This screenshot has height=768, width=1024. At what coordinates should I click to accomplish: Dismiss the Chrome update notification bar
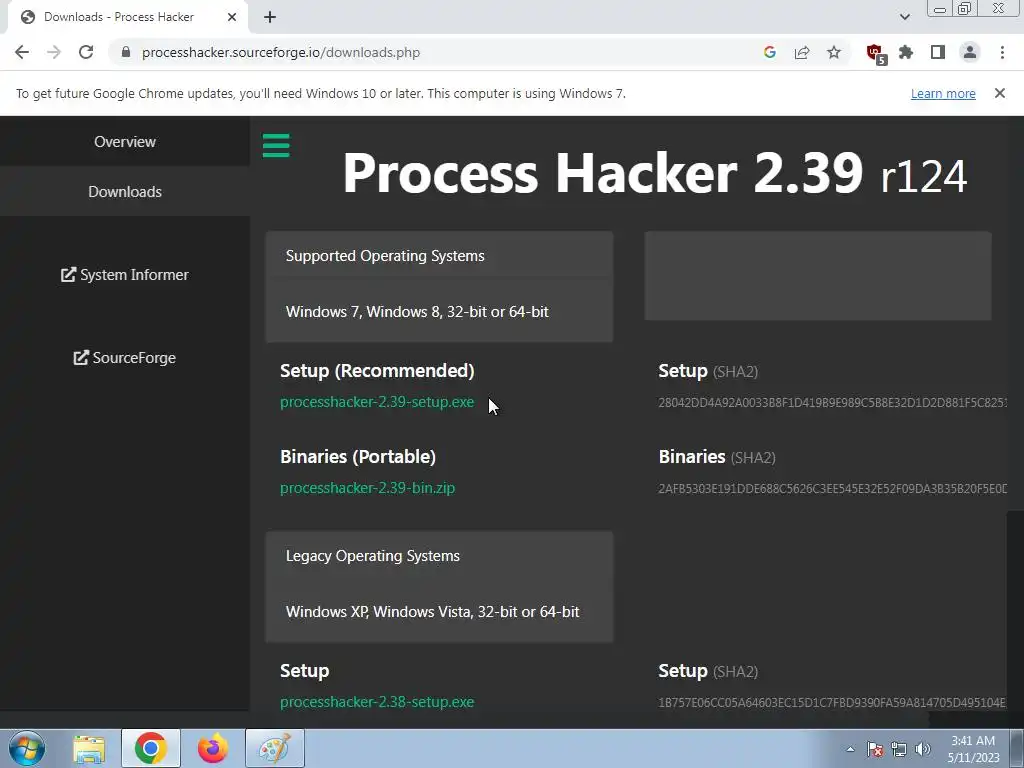pyautogui.click(x=999, y=93)
